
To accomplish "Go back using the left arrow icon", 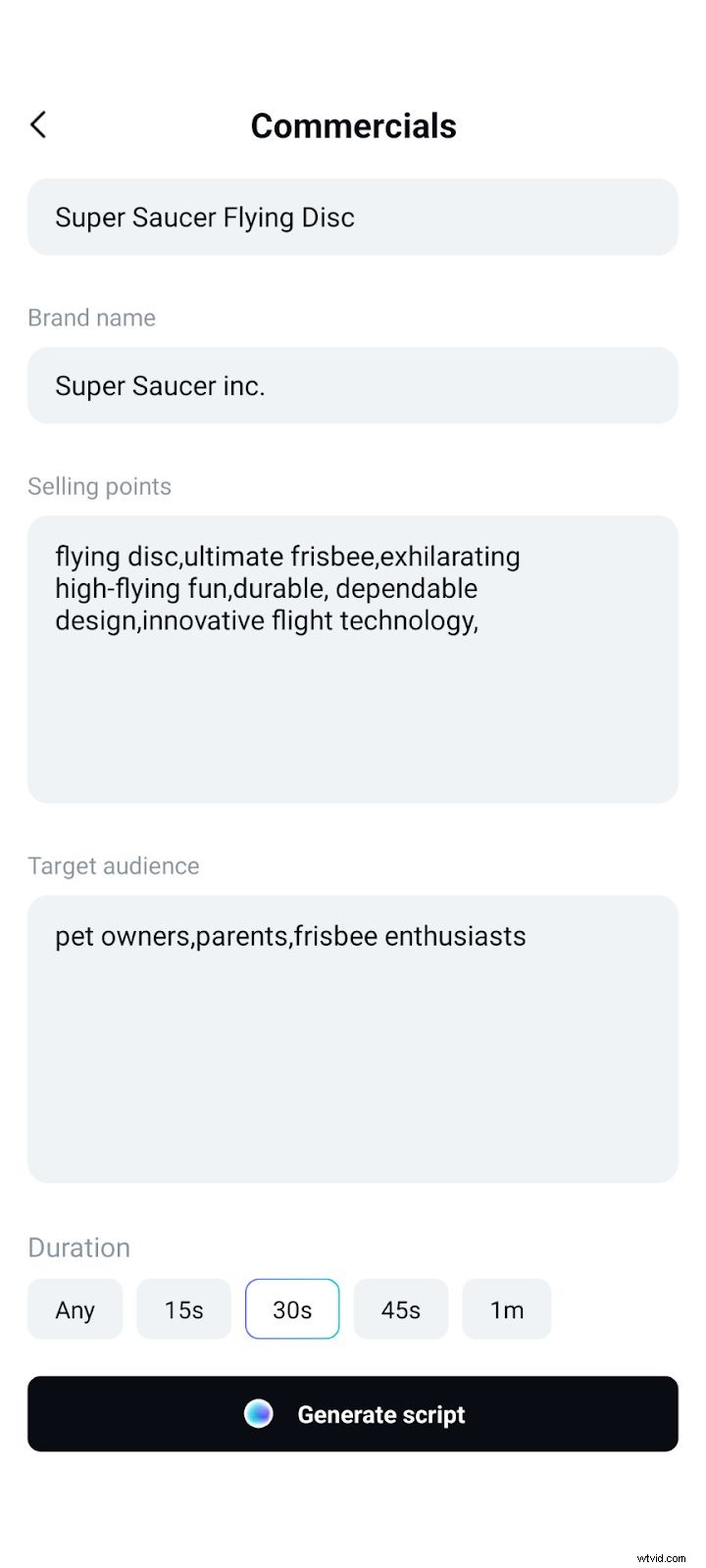I will pos(38,124).
